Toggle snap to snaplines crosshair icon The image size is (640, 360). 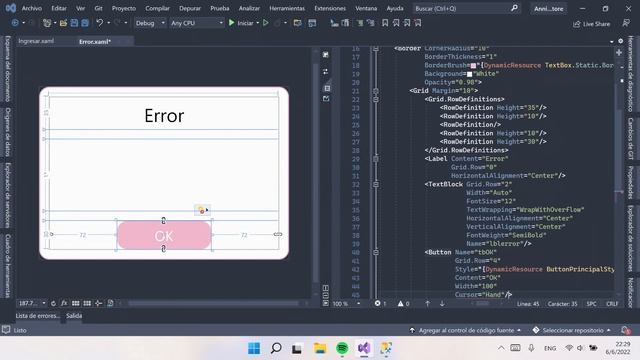tap(98, 303)
